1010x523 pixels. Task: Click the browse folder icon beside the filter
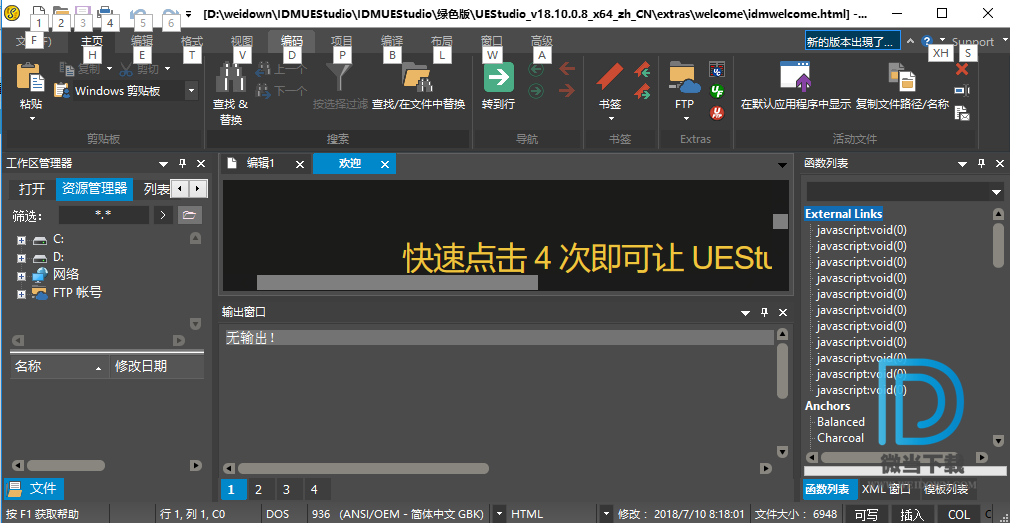point(189,215)
